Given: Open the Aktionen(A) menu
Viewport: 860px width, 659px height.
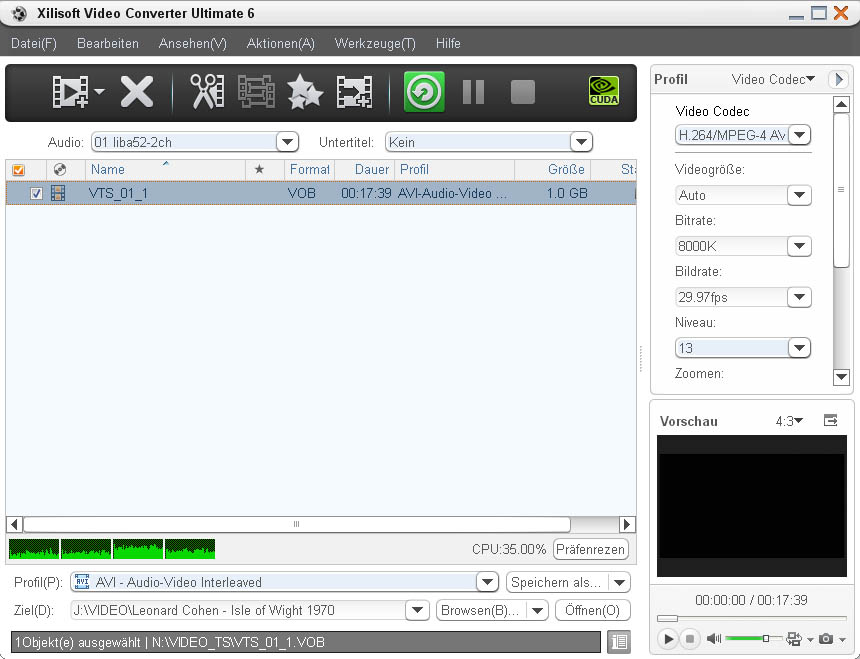Looking at the screenshot, I should tap(280, 43).
